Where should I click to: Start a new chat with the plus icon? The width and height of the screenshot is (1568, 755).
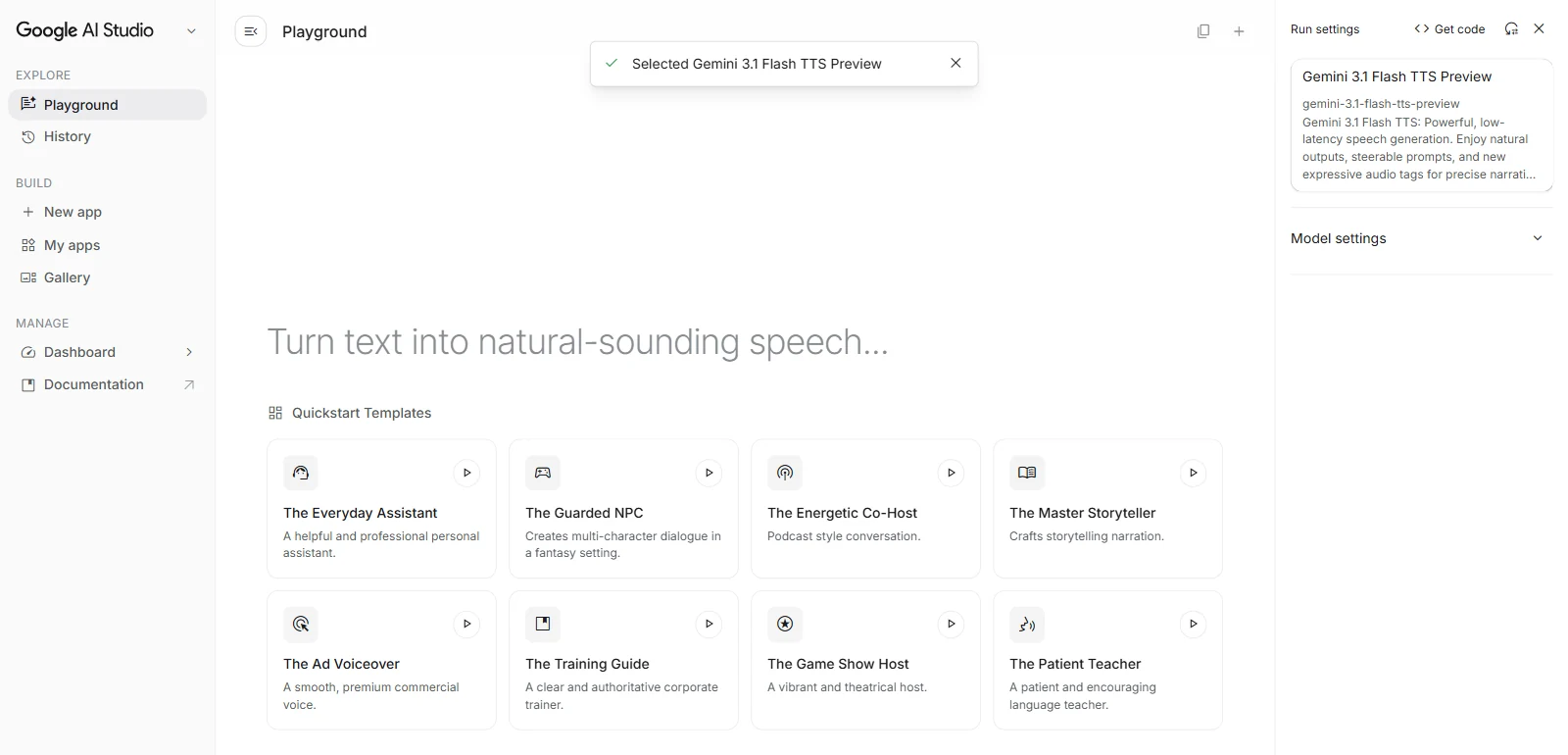pos(1239,31)
